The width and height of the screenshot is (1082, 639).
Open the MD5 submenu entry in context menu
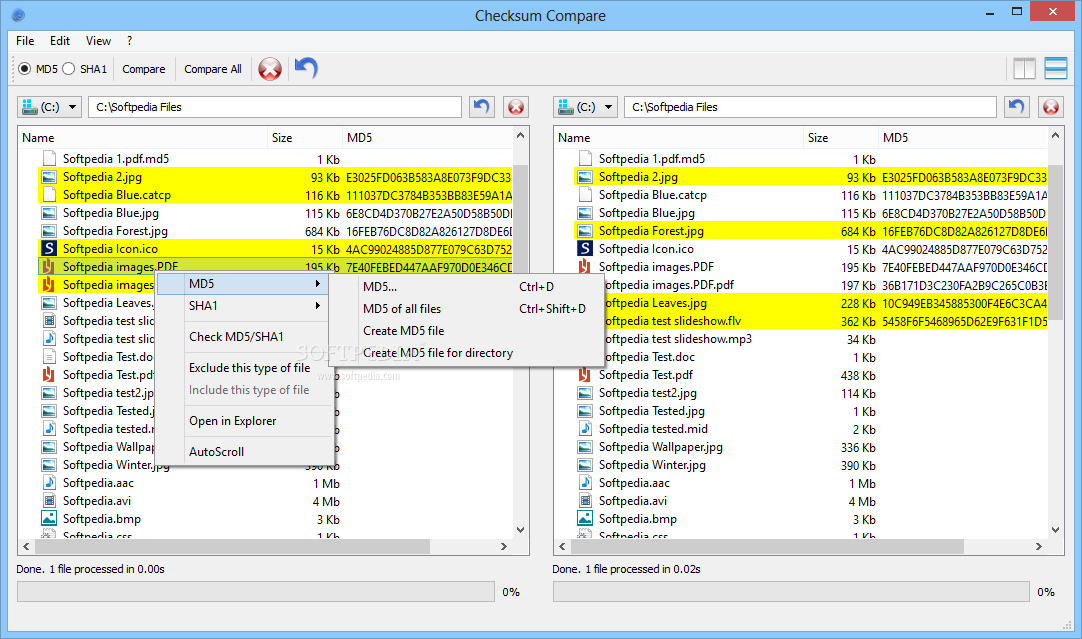243,284
